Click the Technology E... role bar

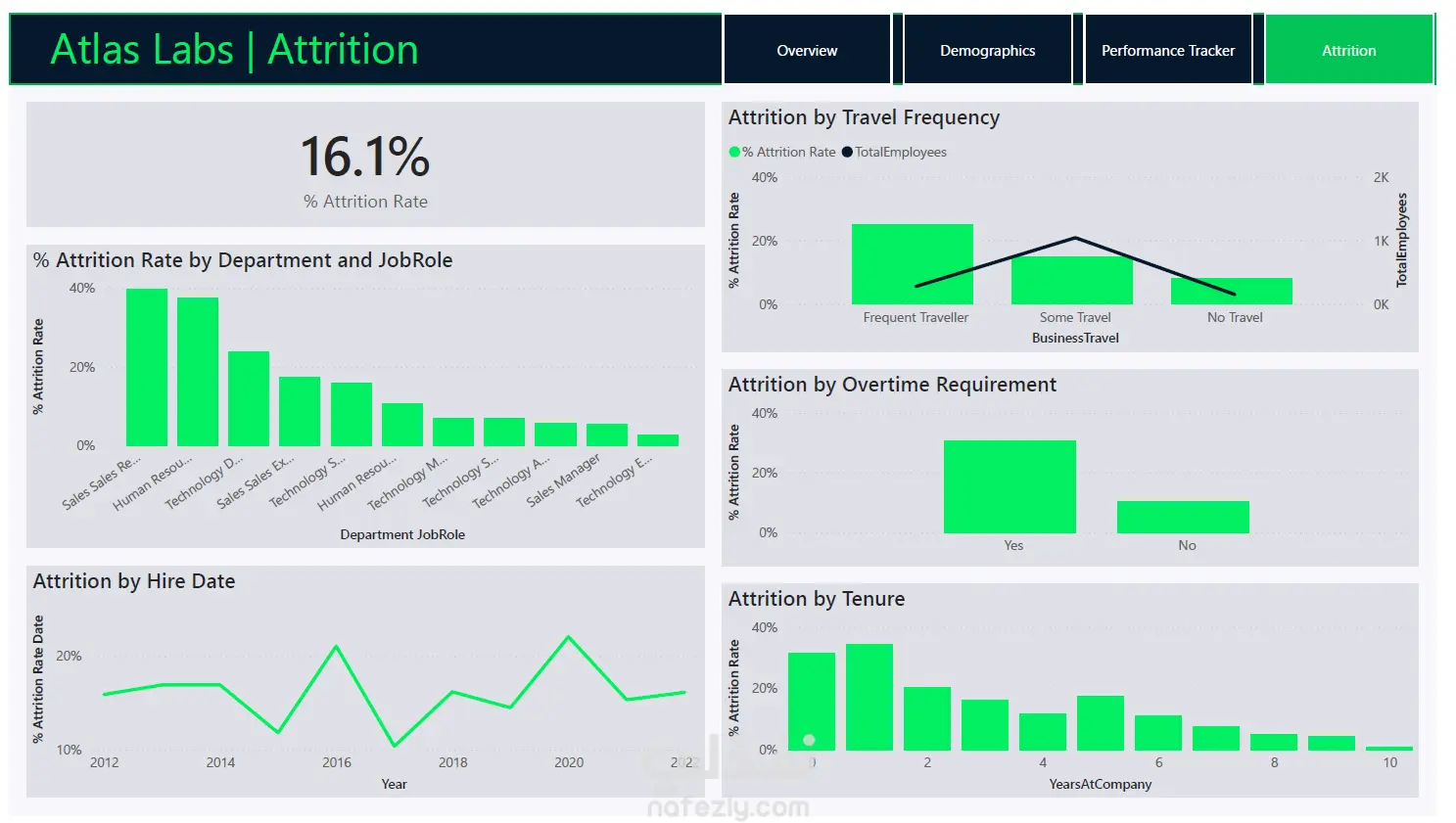click(658, 440)
